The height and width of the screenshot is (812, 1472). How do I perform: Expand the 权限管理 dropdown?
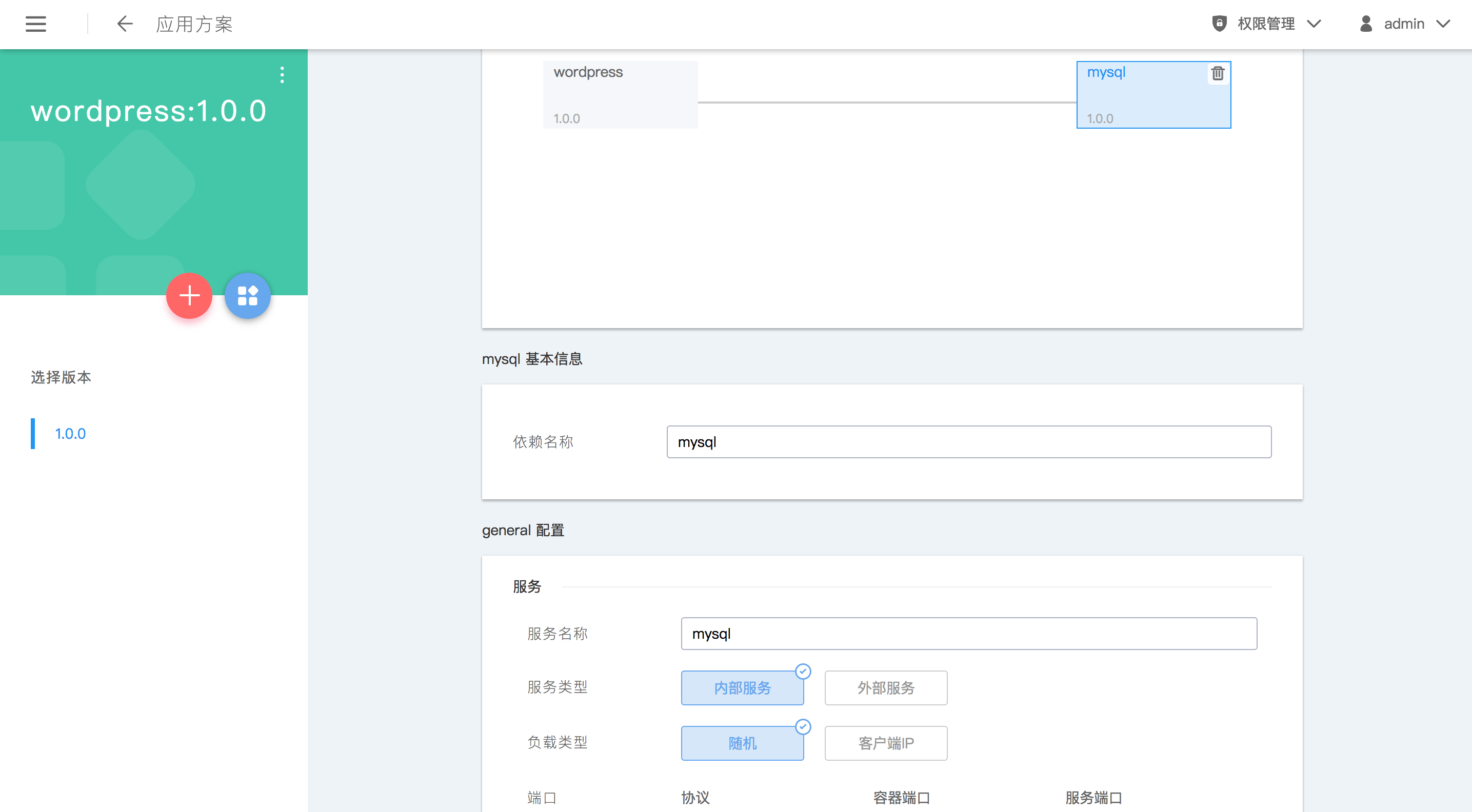1314,24
